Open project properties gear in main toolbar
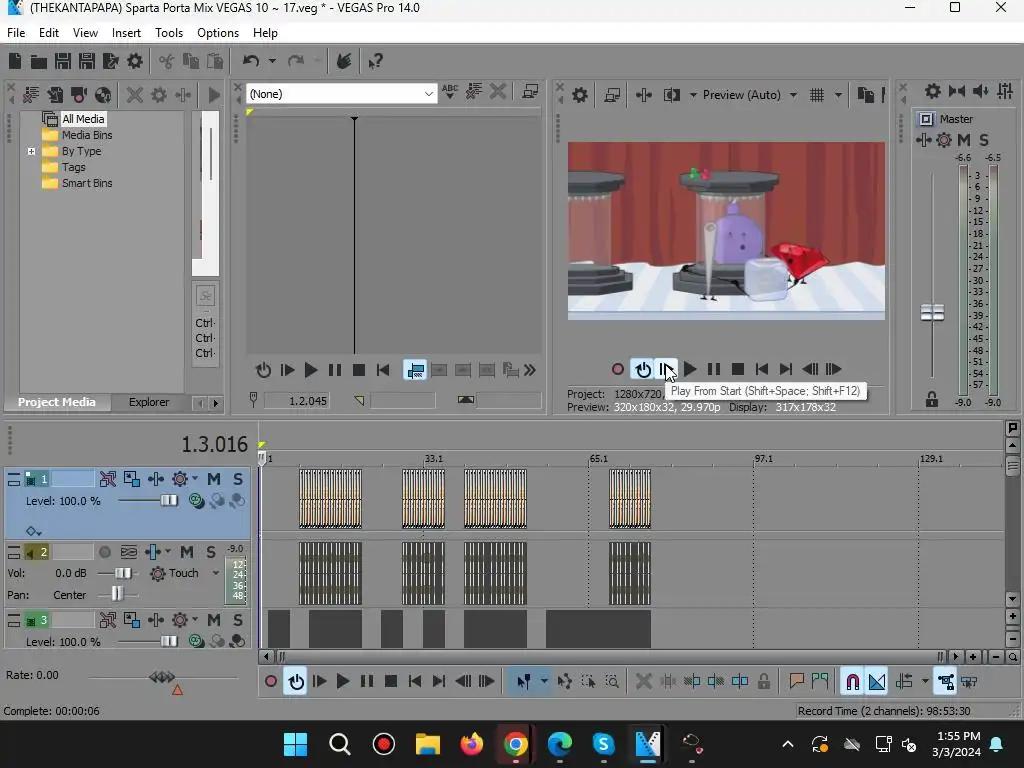The width and height of the screenshot is (1024, 768). click(135, 61)
